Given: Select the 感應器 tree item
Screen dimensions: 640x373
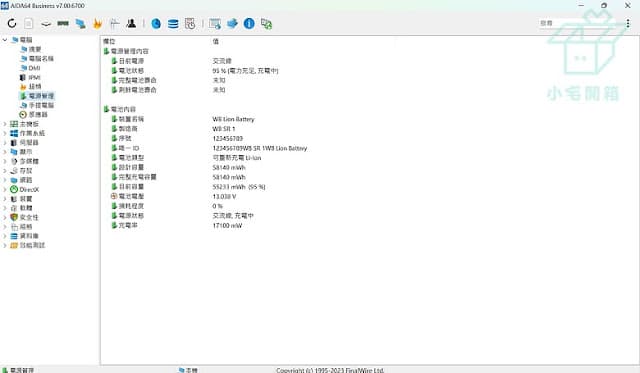Looking at the screenshot, I should 38,115.
